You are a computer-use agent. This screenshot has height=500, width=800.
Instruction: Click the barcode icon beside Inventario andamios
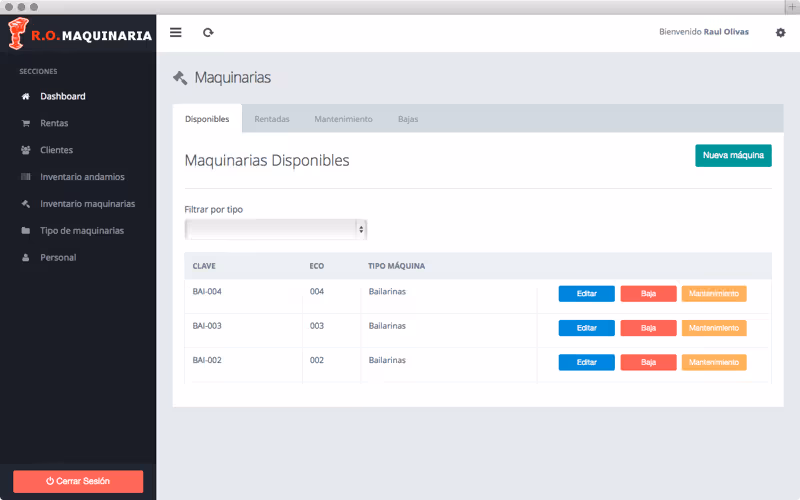pos(26,177)
